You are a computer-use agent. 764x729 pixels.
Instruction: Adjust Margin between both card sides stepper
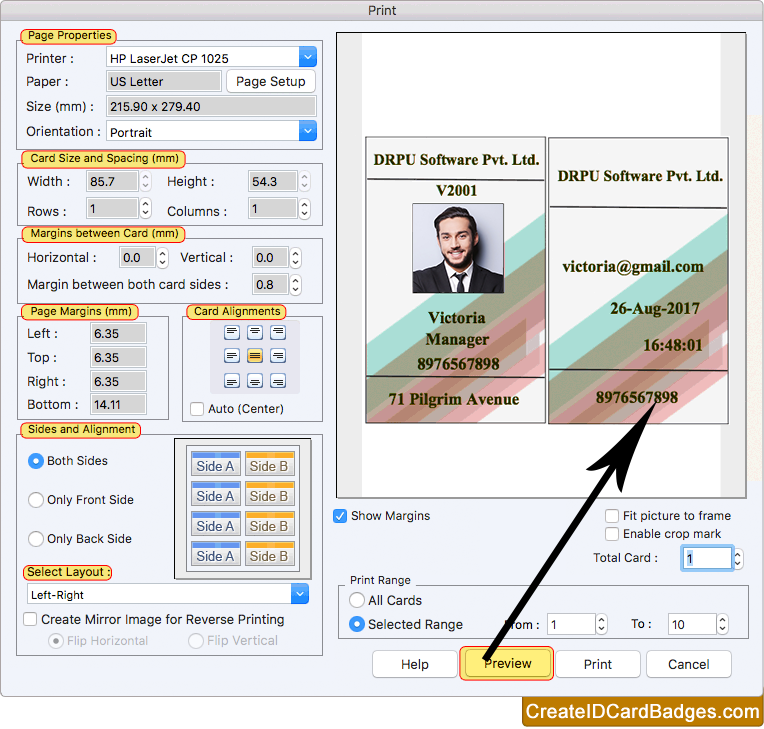[x=295, y=285]
